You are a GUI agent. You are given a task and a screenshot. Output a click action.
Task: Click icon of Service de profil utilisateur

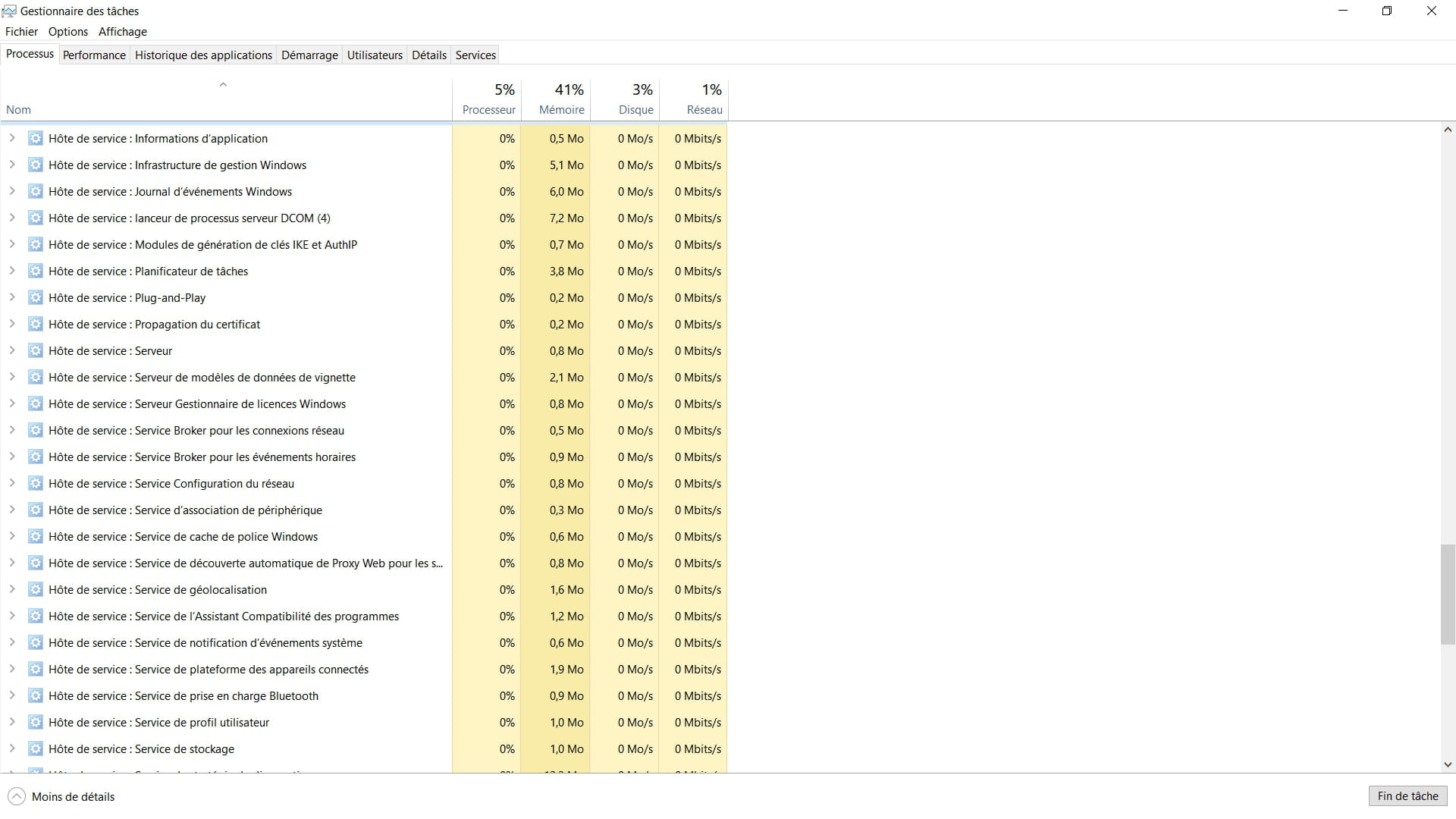coord(35,722)
